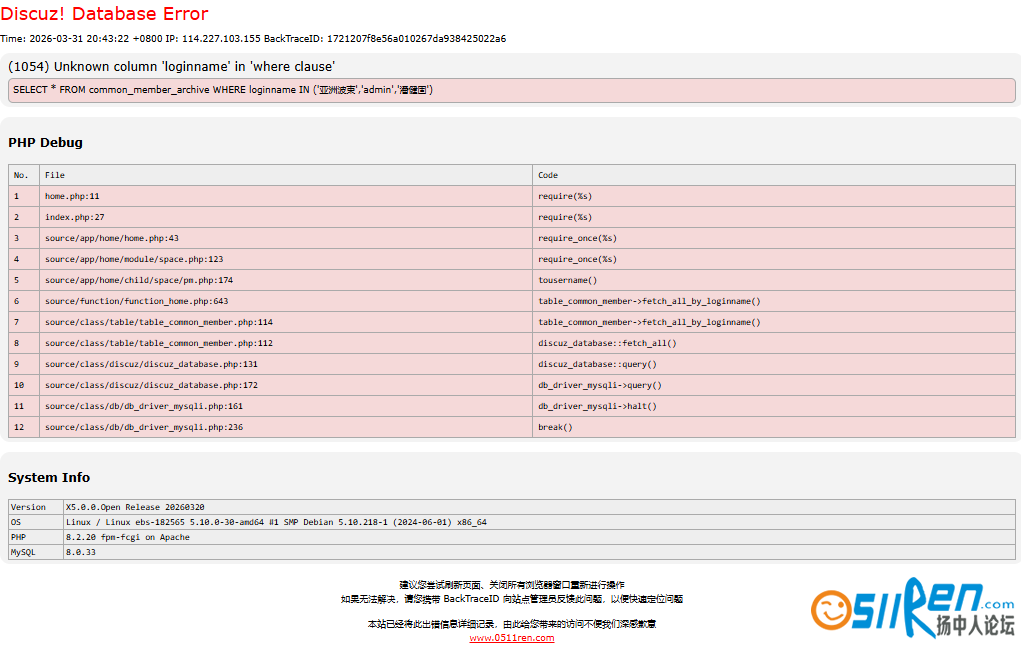Select db_driver_mysqli.php:236 file cell
The width and height of the screenshot is (1021, 646).
tap(286, 427)
